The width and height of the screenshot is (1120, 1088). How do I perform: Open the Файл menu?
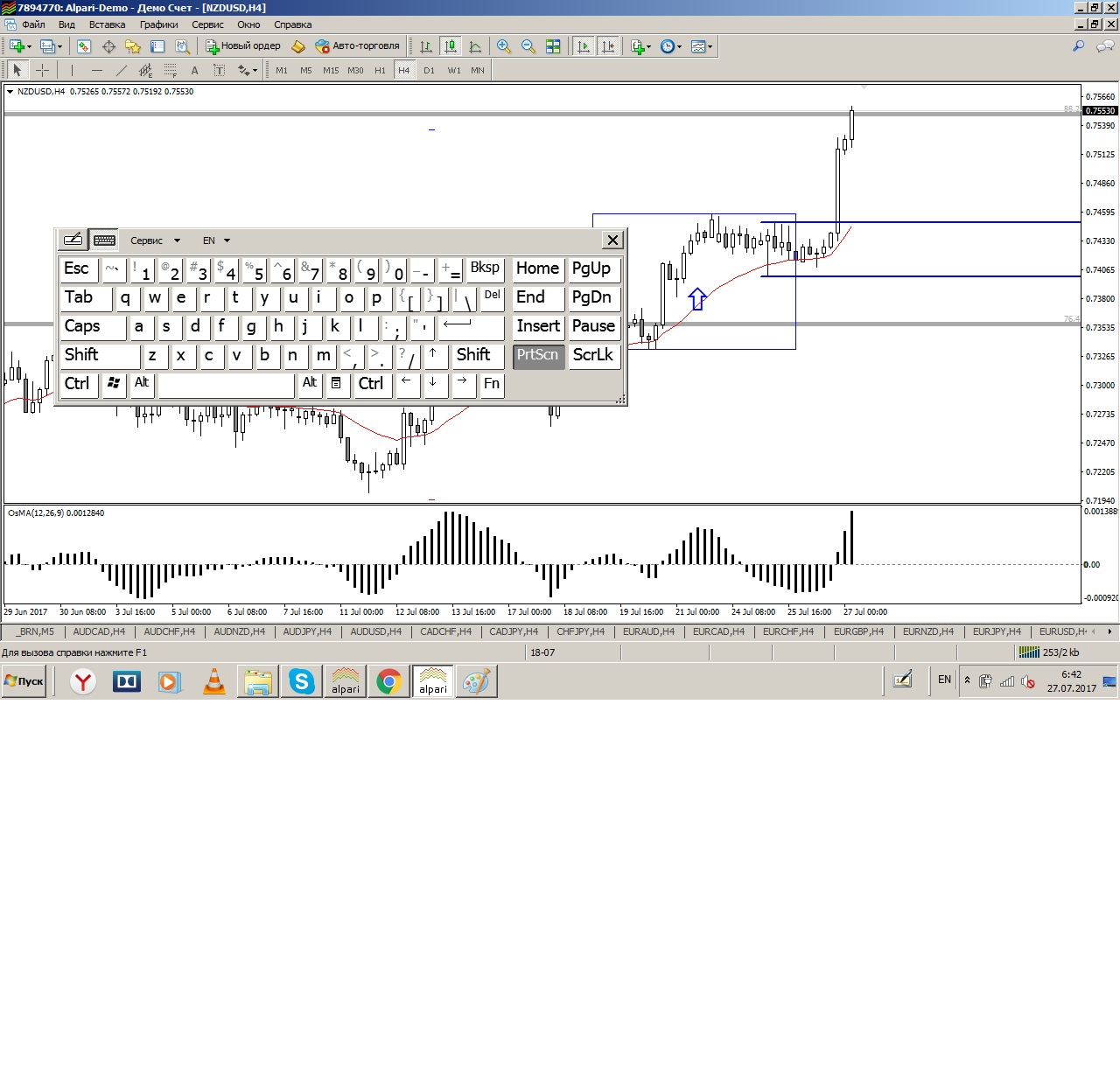[x=33, y=24]
